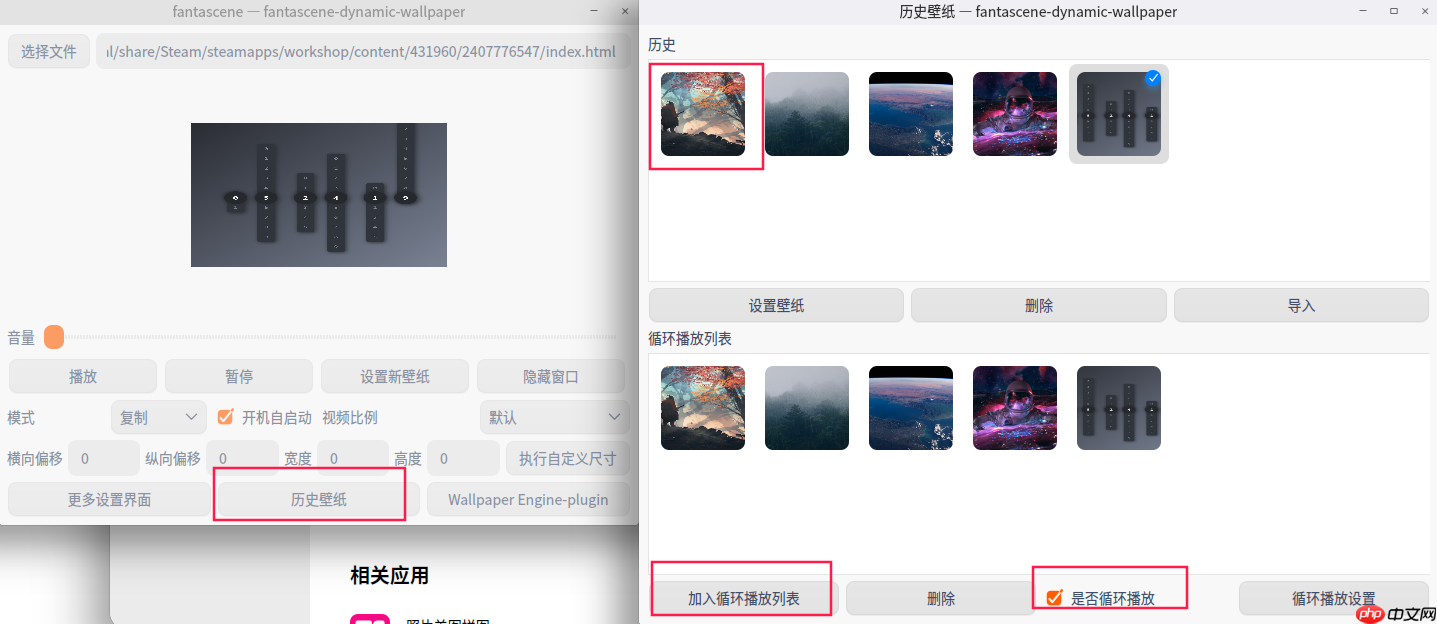Click 加入循环播放列表 button
This screenshot has width=1437, height=624.
pyautogui.click(x=743, y=598)
